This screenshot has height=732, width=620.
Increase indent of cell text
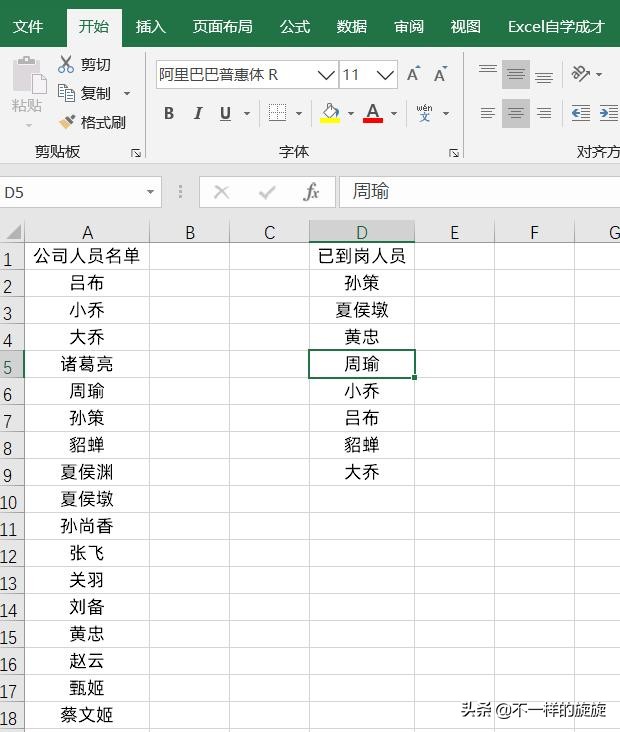[609, 113]
